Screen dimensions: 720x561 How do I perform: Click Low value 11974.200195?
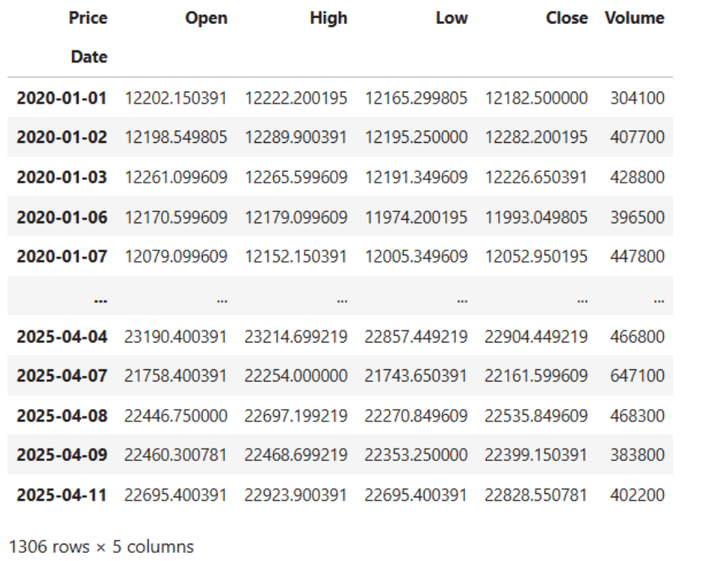tap(416, 217)
